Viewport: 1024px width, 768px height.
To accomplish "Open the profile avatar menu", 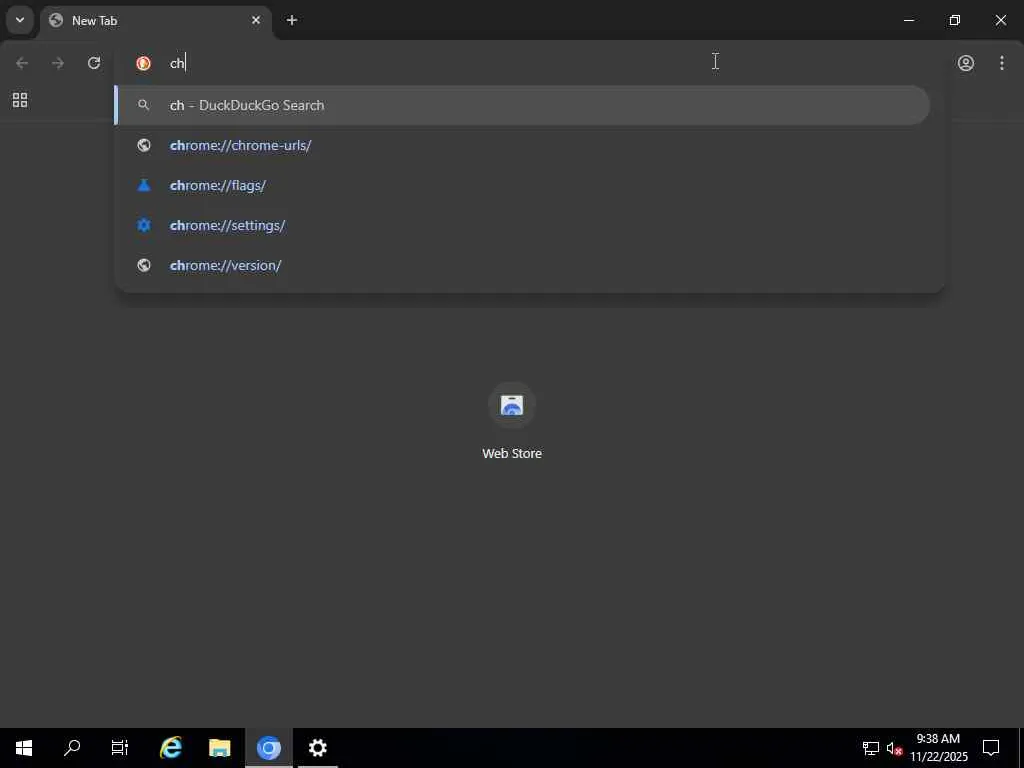I will (966, 63).
